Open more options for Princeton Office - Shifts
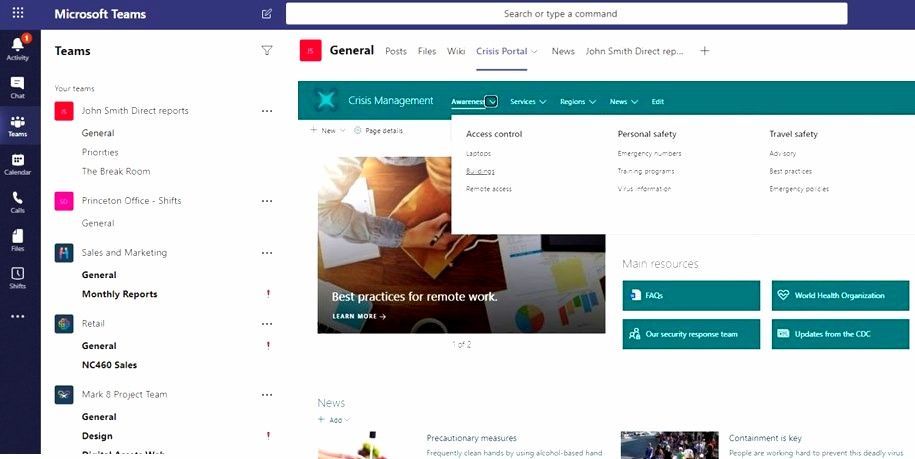Viewport: 915px width, 459px height. coord(267,201)
